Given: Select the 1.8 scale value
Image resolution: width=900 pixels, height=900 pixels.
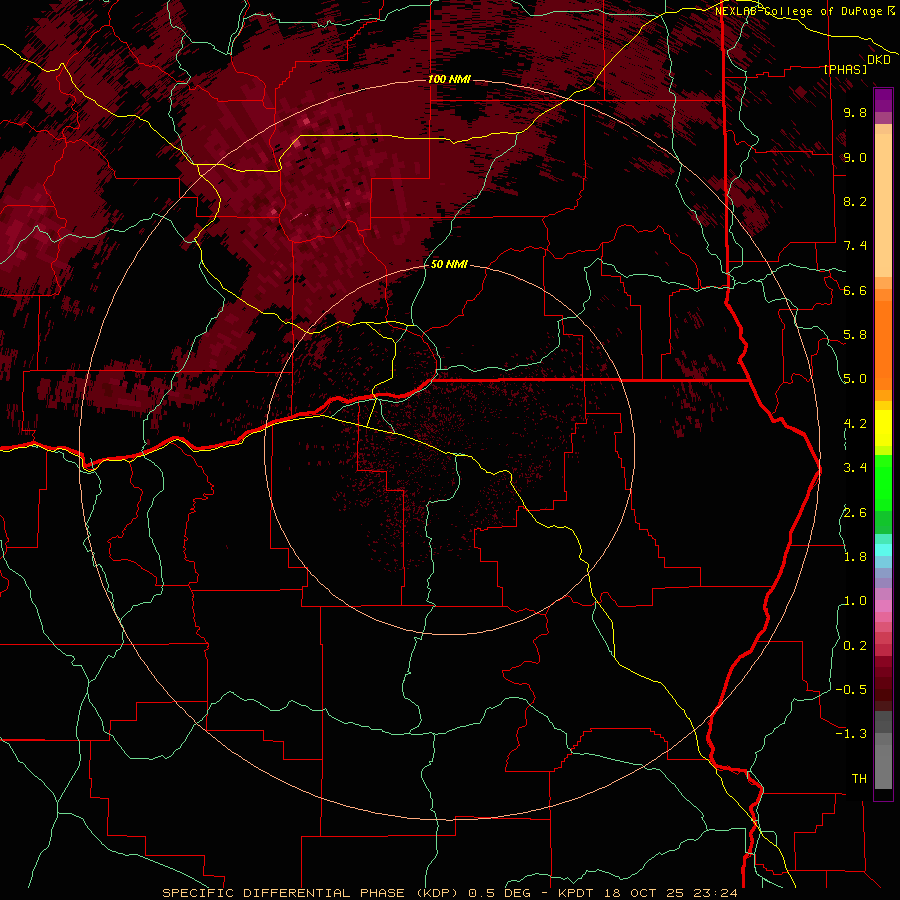Looking at the screenshot, I should 855,557.
